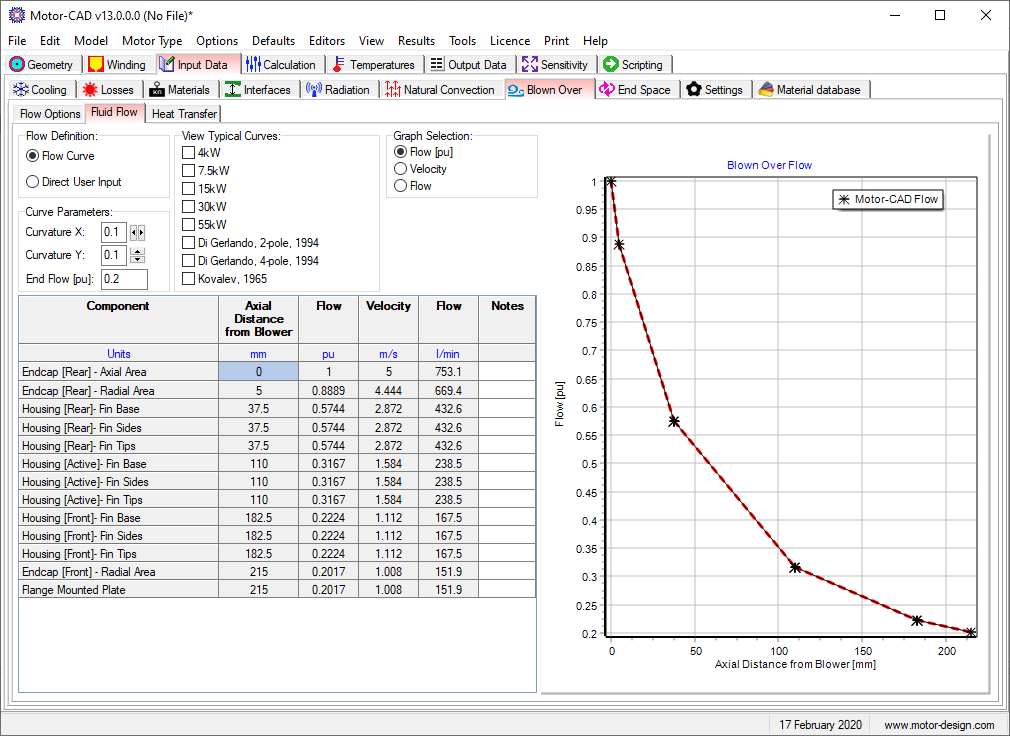The width and height of the screenshot is (1010, 736).
Task: Increase the Curvature Y spinner value
Action: [138, 251]
